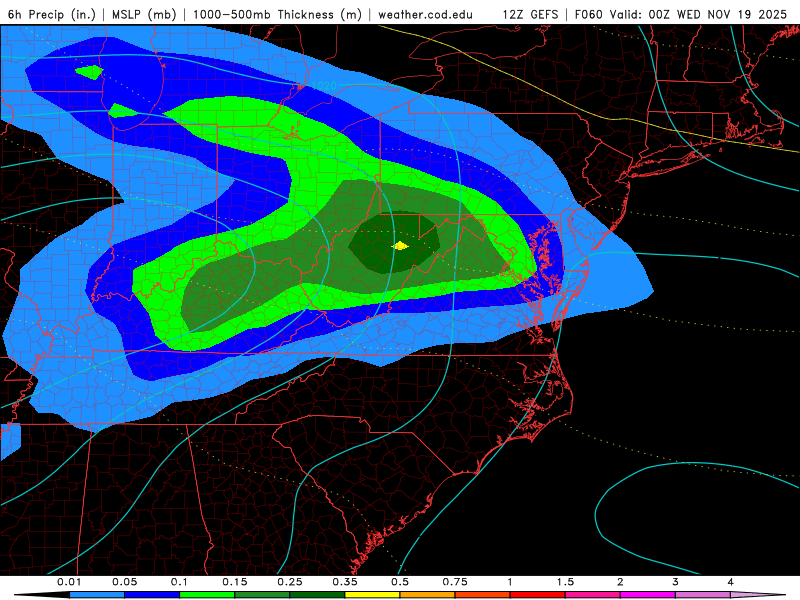Click the magenta 2 inch legend swatch
The image size is (800, 600).
point(648,595)
